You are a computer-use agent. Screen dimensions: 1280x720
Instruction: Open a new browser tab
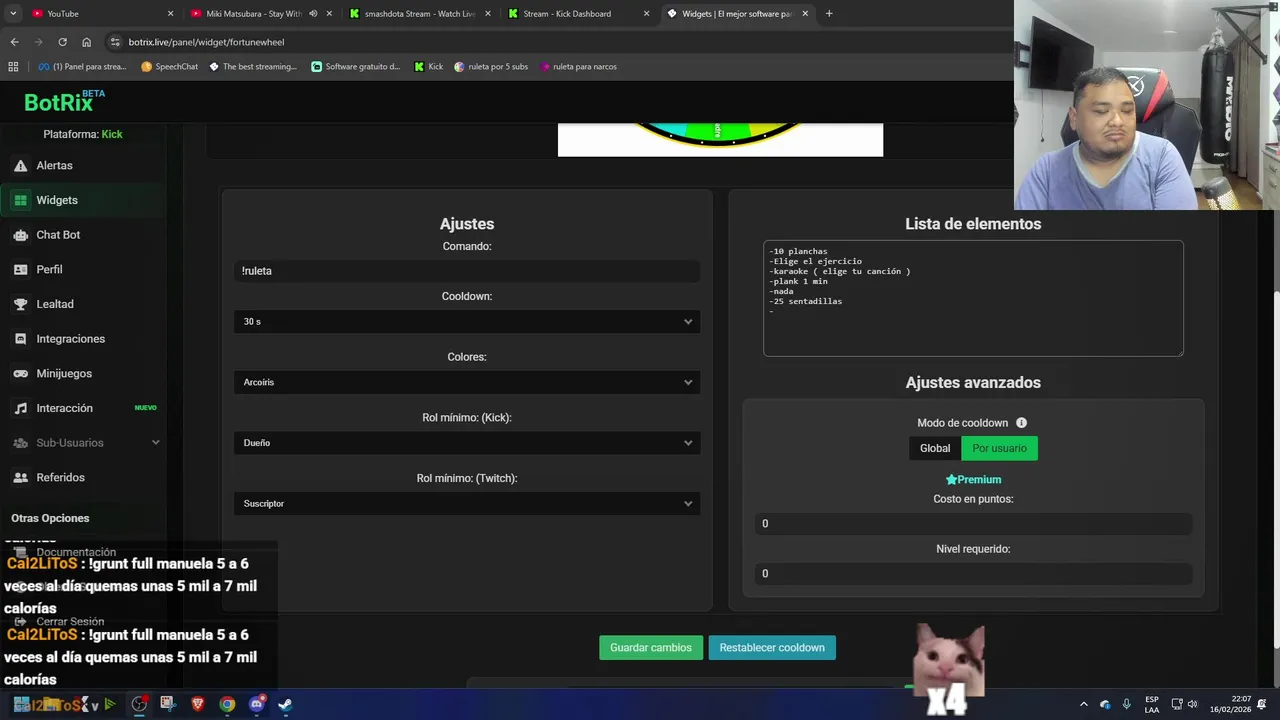pos(829,14)
